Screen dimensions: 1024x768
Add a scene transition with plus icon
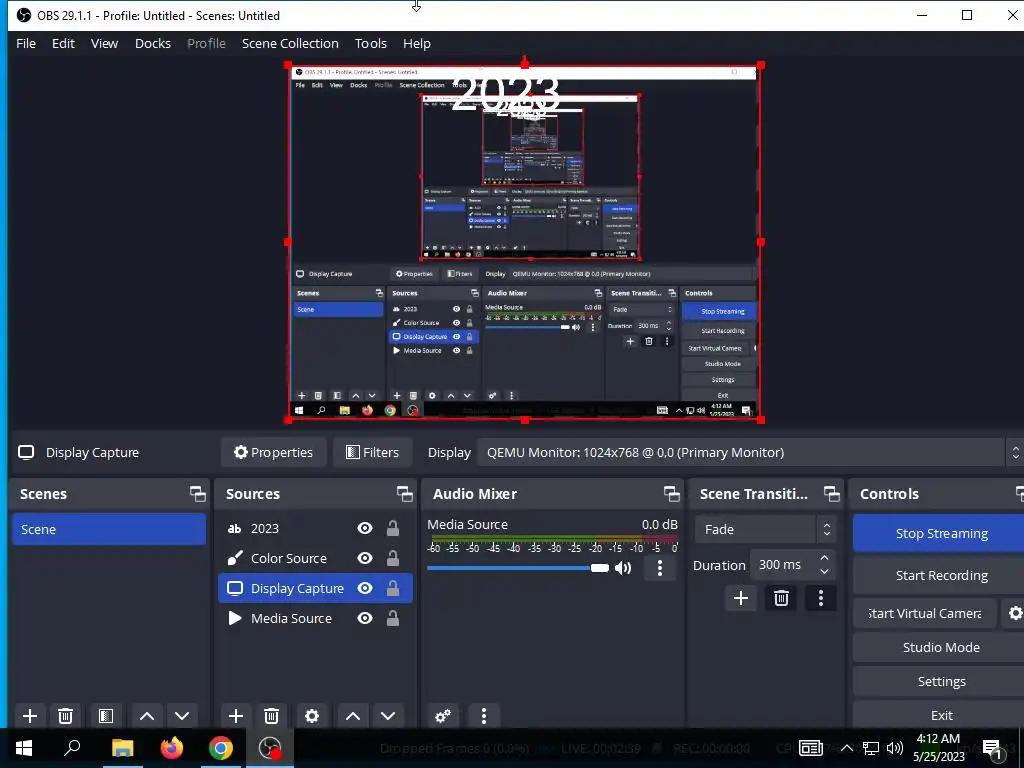click(x=741, y=598)
